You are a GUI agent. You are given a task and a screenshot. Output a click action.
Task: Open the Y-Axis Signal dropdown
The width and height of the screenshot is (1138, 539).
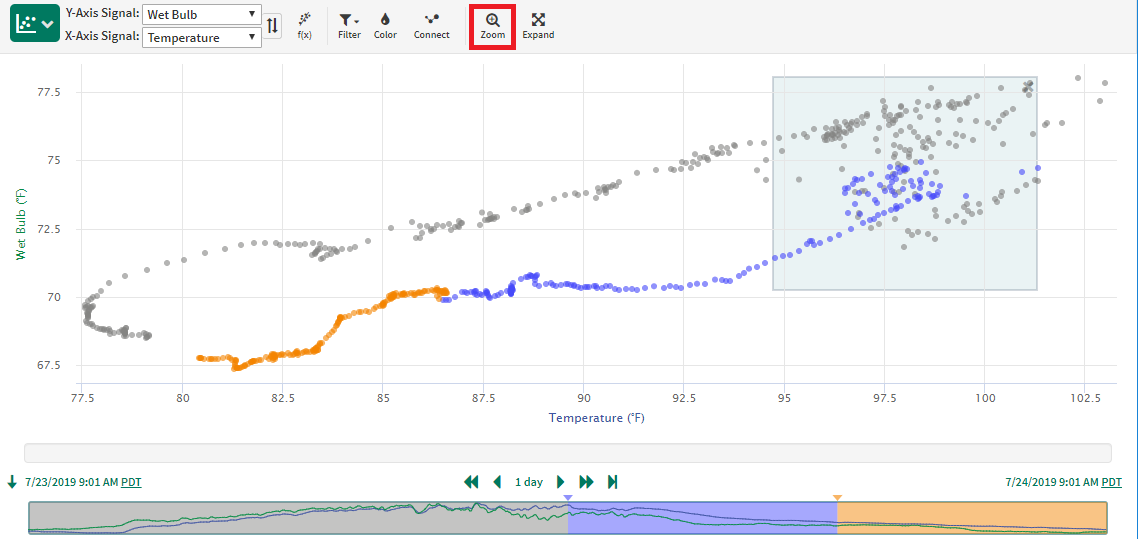(x=201, y=15)
